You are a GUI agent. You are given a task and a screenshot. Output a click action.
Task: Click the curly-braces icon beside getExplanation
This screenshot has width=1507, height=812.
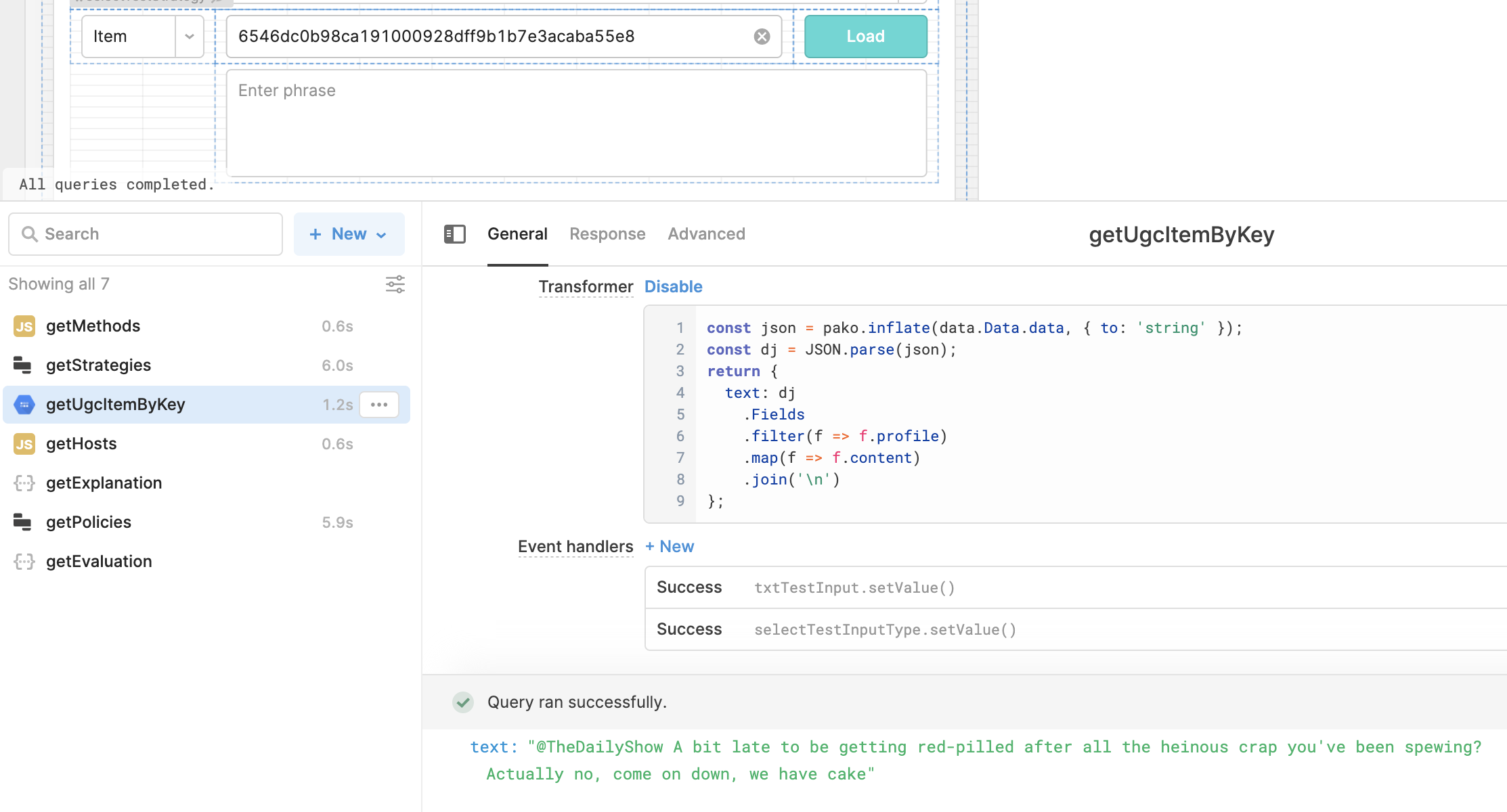24,483
